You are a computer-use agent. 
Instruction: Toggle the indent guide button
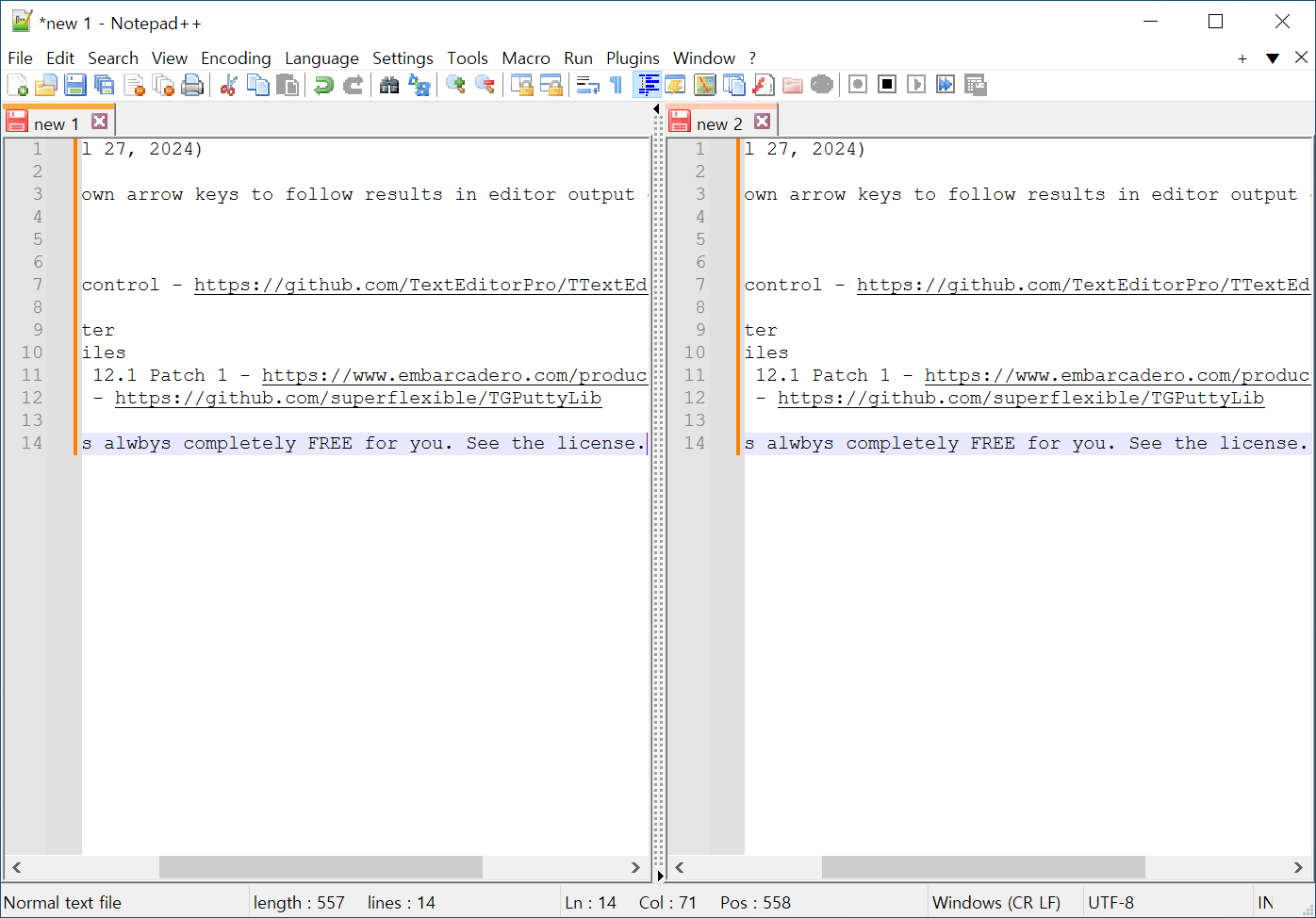[647, 85]
